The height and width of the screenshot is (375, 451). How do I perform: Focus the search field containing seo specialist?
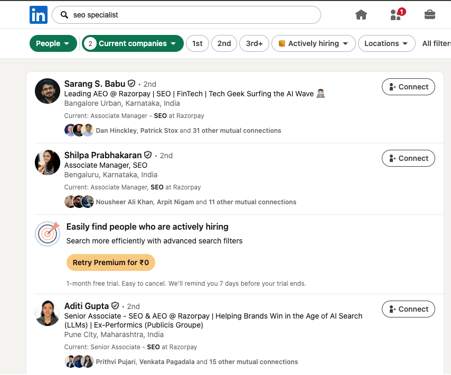pyautogui.click(x=186, y=15)
